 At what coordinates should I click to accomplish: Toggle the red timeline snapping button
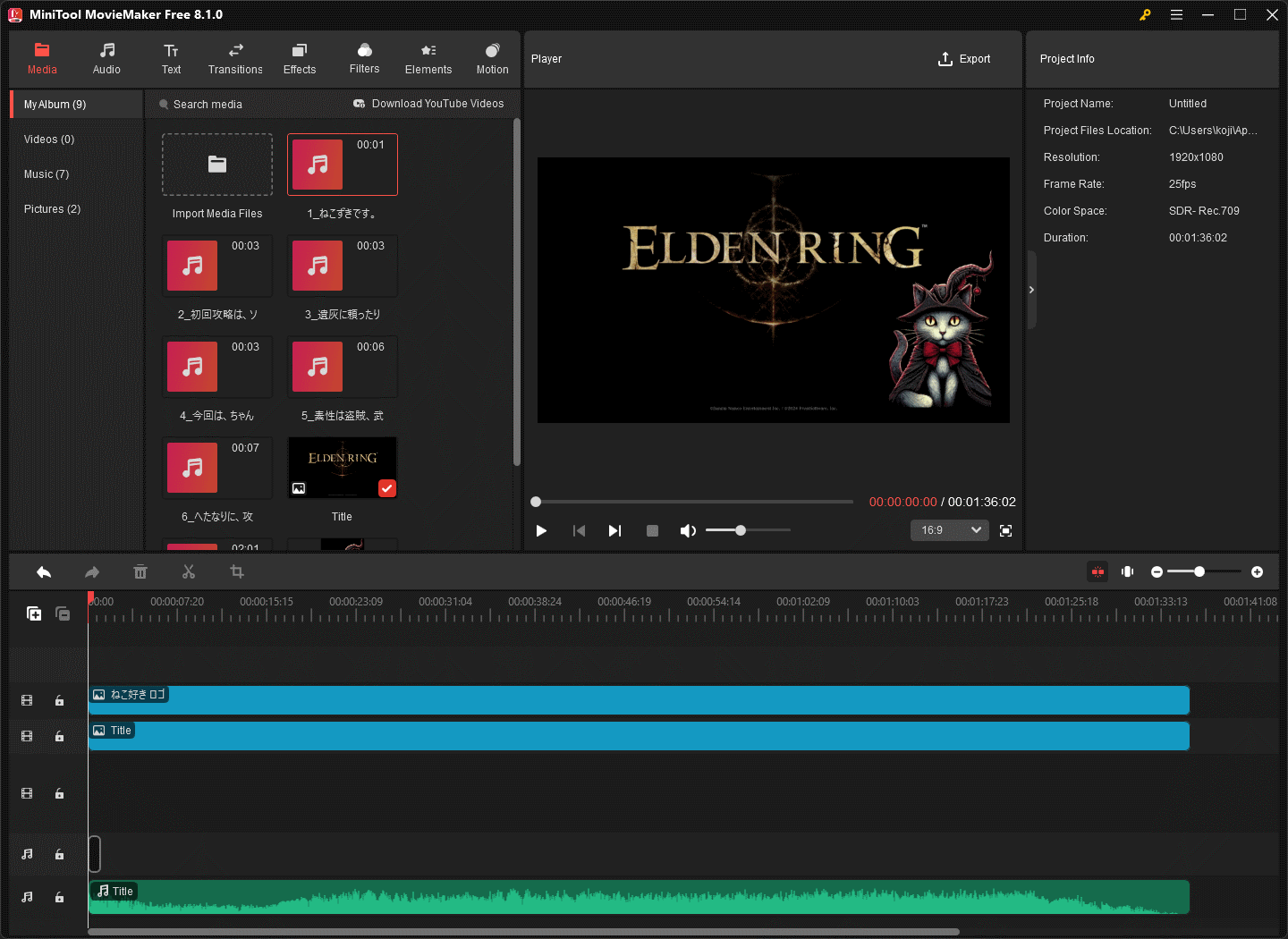tap(1097, 571)
